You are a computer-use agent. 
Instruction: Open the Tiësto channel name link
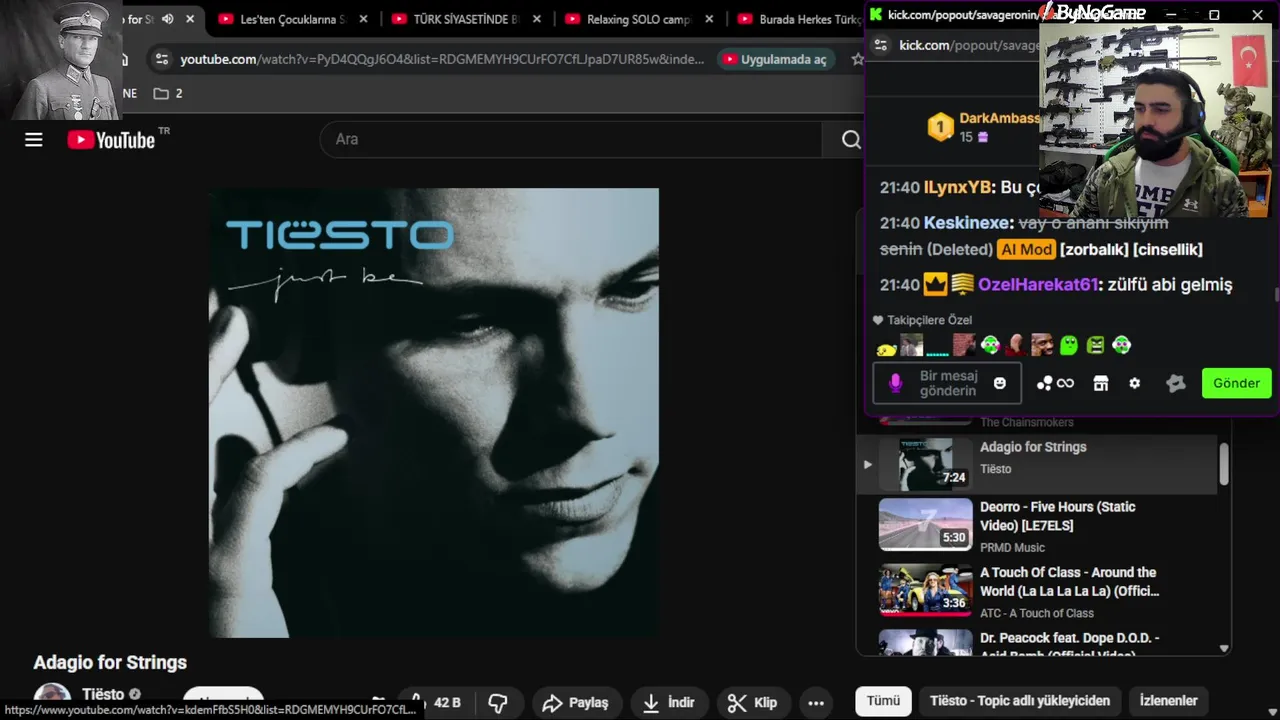tap(103, 694)
